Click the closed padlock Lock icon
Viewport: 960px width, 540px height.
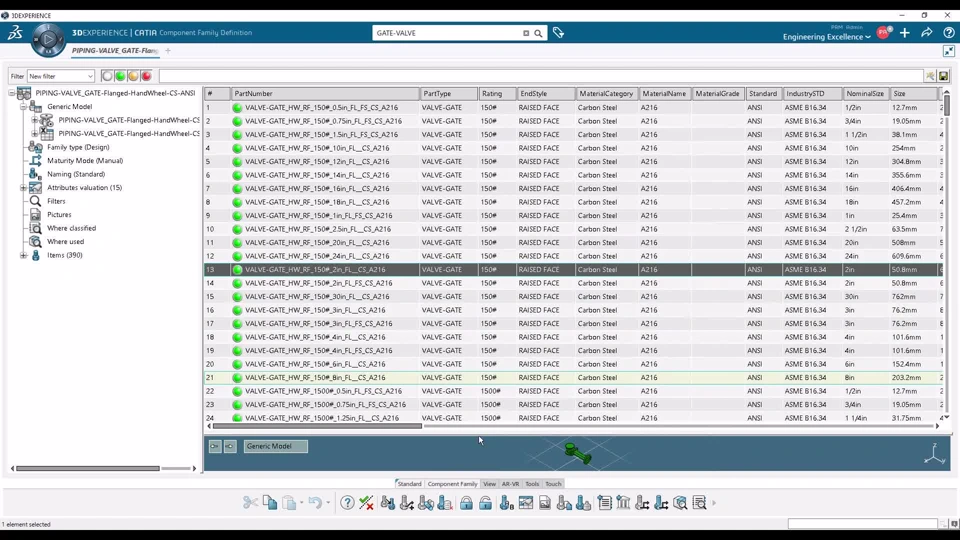click(x=467, y=503)
